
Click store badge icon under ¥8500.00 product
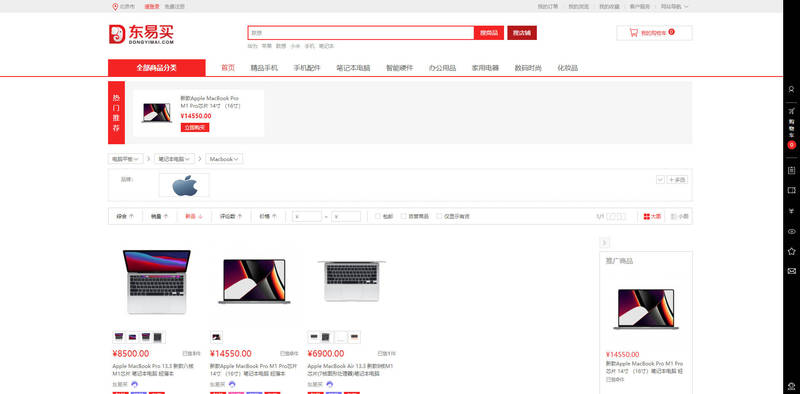coord(134,384)
